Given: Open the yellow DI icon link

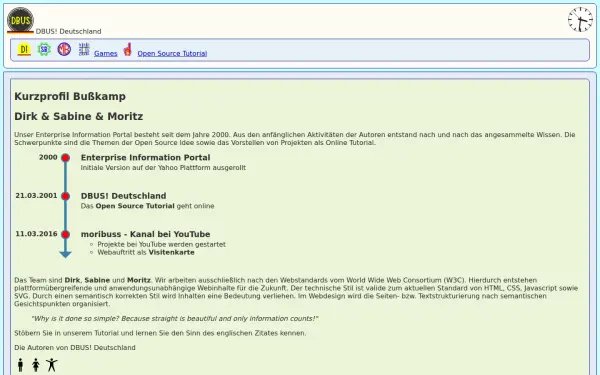Looking at the screenshot, I should (24, 49).
